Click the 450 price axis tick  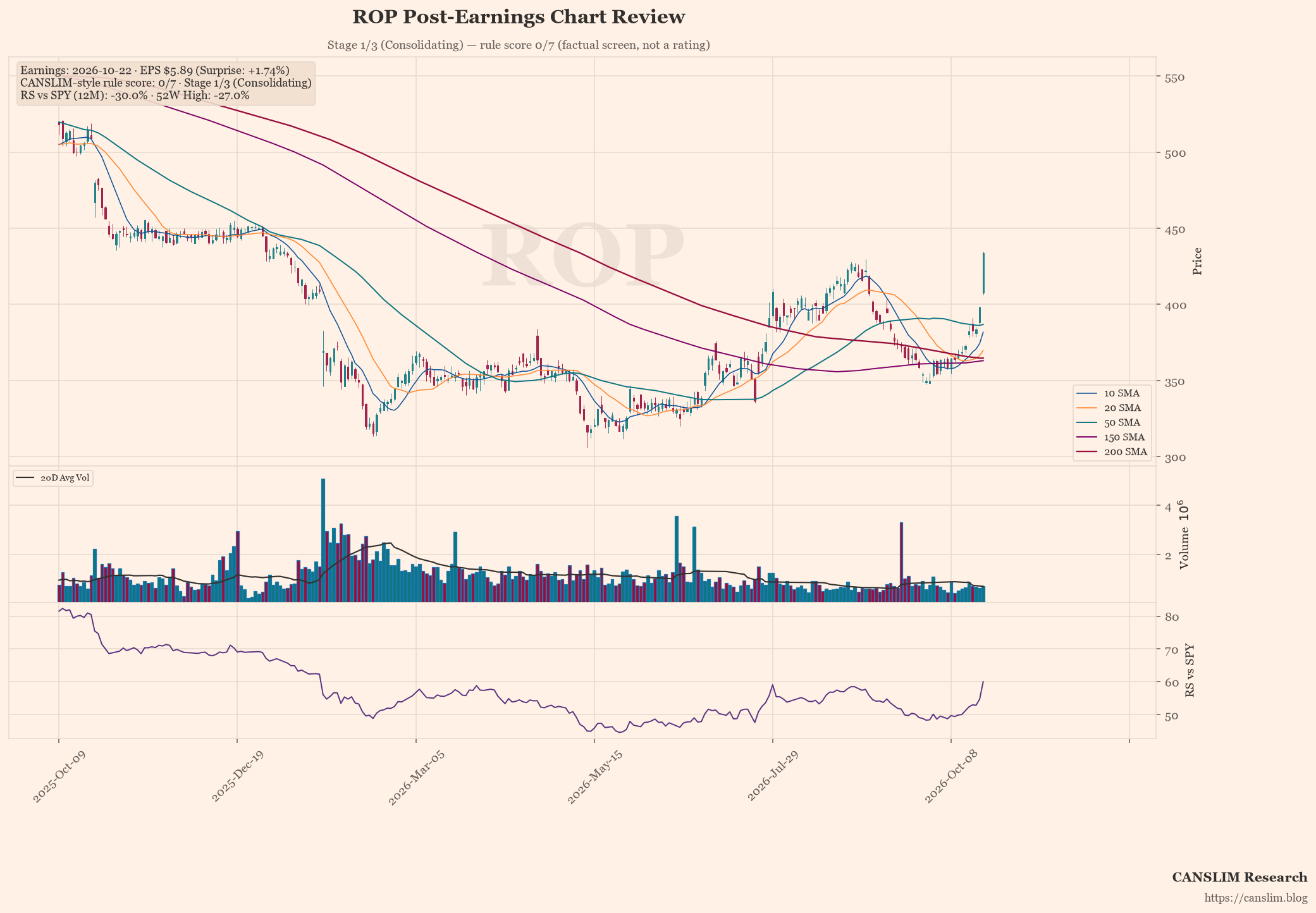tap(1174, 230)
